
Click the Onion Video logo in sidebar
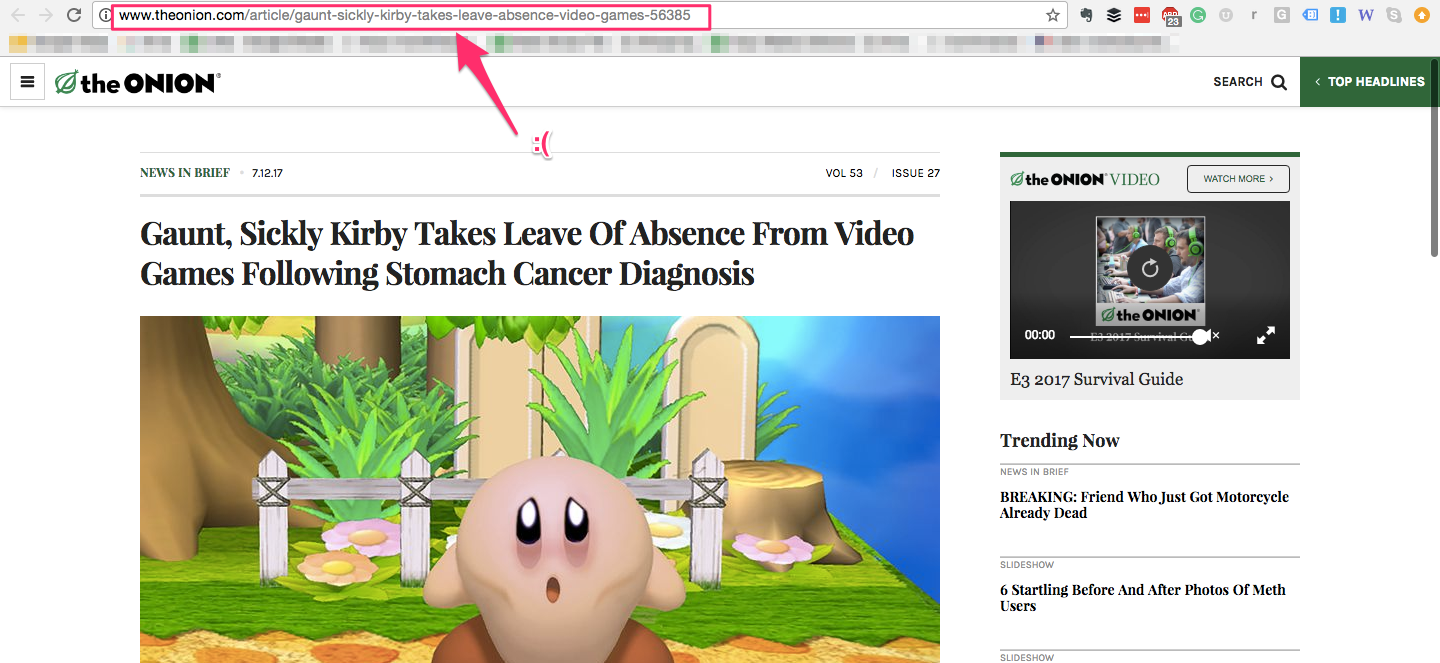click(x=1085, y=179)
